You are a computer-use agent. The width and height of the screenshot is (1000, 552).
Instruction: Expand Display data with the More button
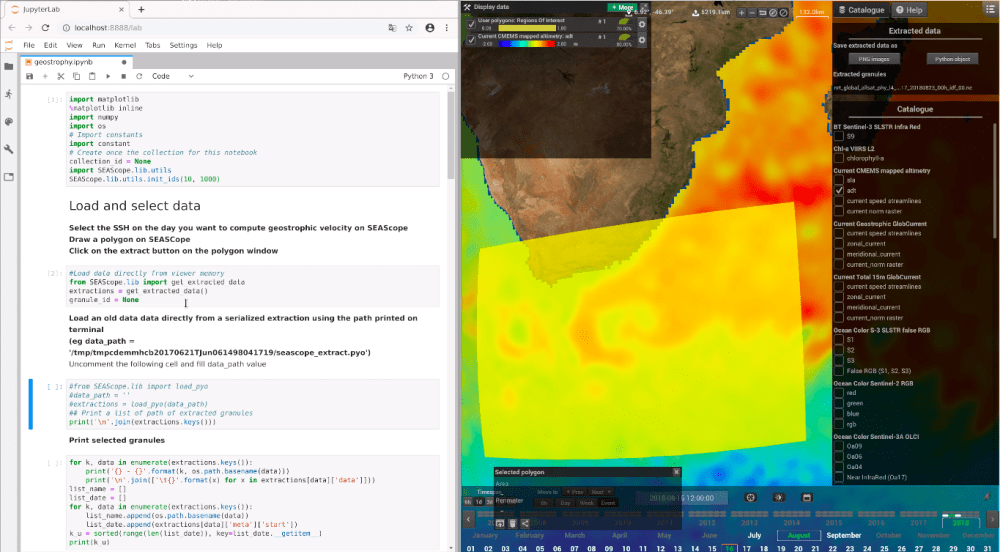[622, 7]
